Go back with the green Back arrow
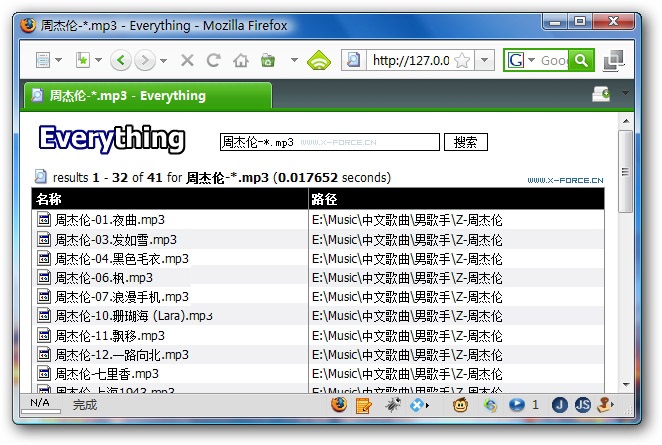This screenshot has height=445, width=662. click(x=121, y=61)
